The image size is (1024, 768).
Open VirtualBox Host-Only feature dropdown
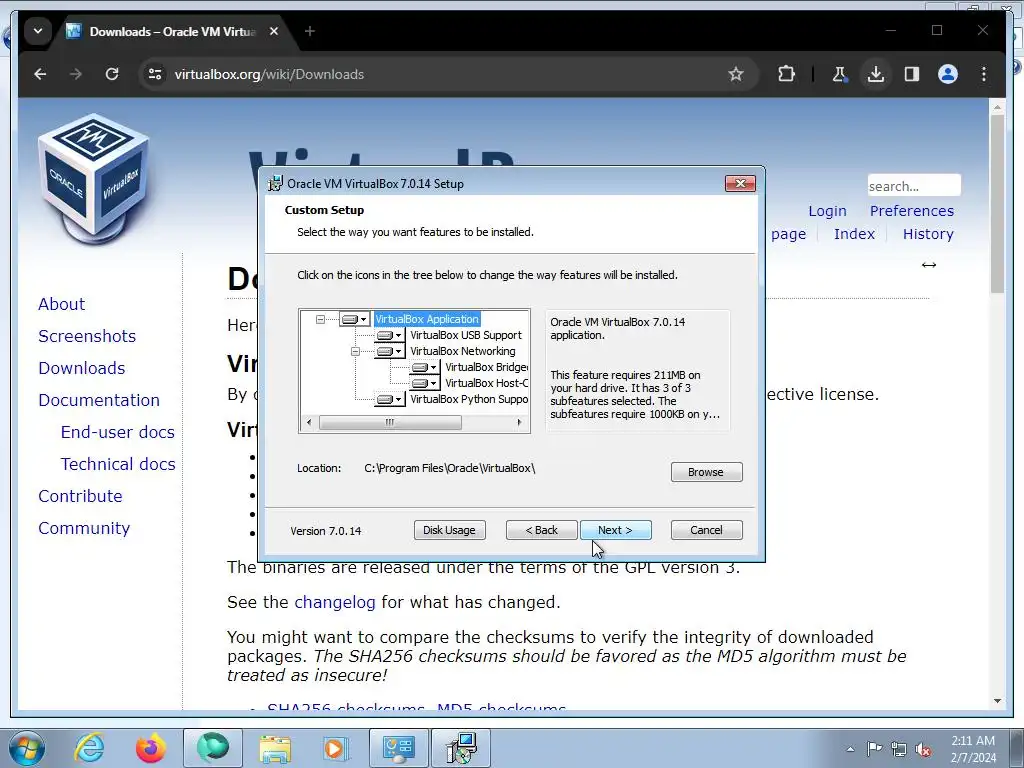(x=424, y=383)
